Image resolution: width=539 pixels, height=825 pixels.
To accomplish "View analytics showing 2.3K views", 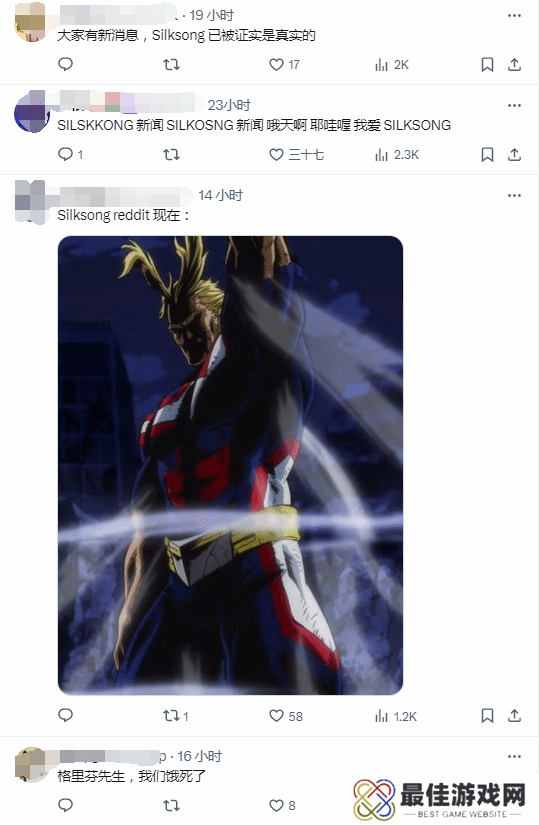I will 397,155.
